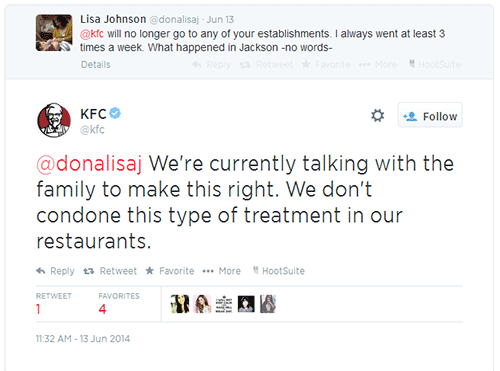Reply to Lisa Johnson's tweet
The height and width of the screenshot is (371, 500).
point(212,64)
